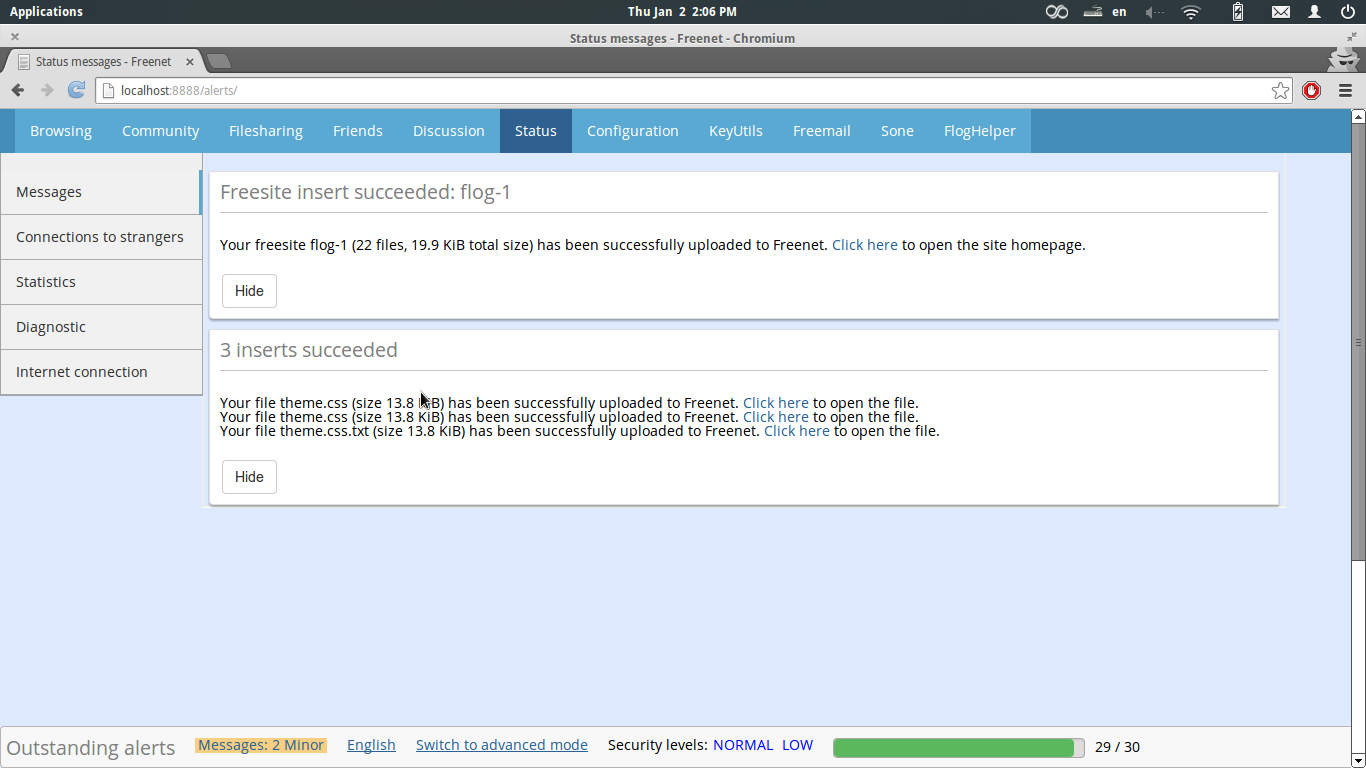Viewport: 1366px width, 768px height.
Task: View the Statistics page
Action: point(101,282)
